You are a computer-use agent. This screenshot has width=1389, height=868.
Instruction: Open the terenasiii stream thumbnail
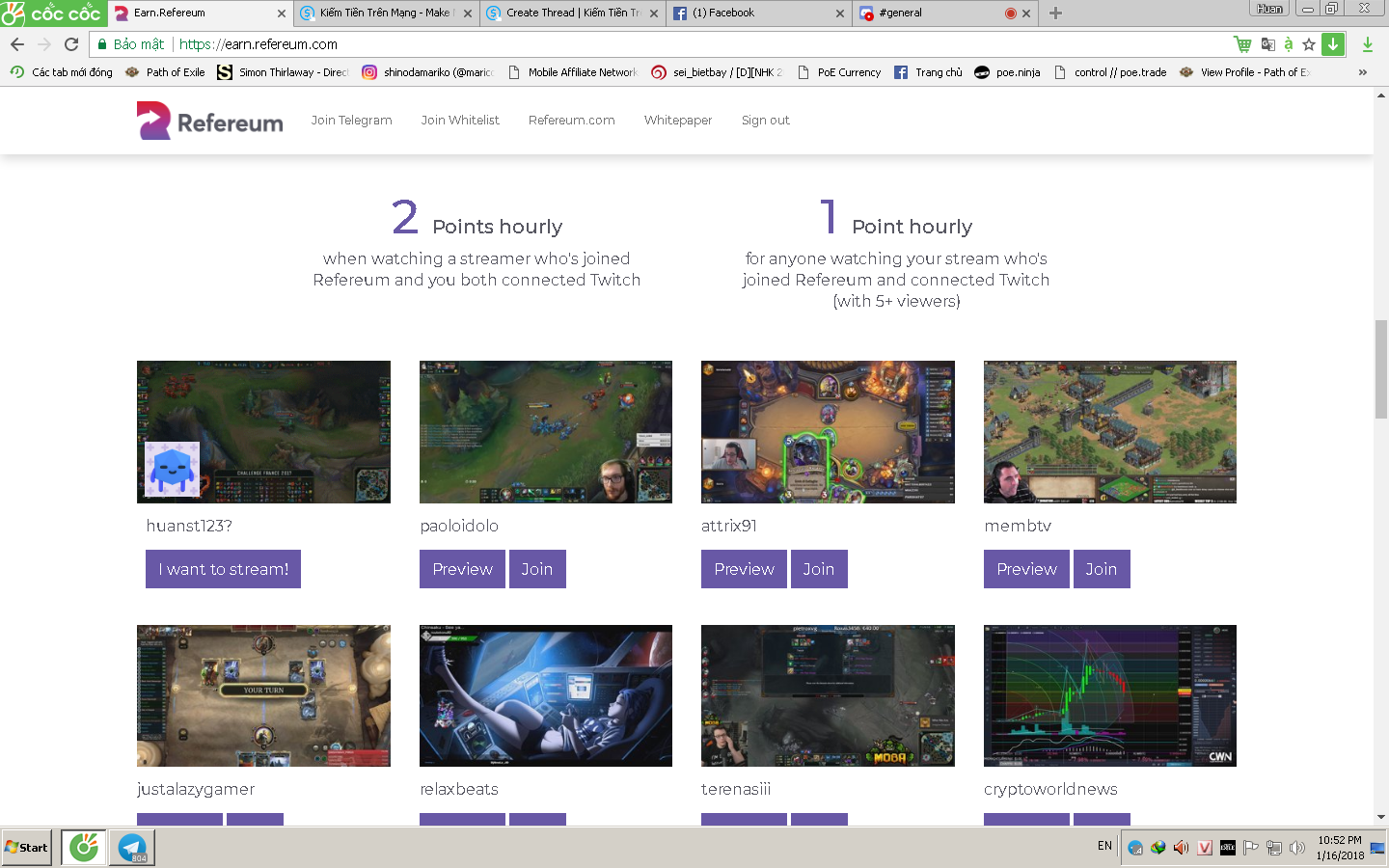[x=828, y=695]
